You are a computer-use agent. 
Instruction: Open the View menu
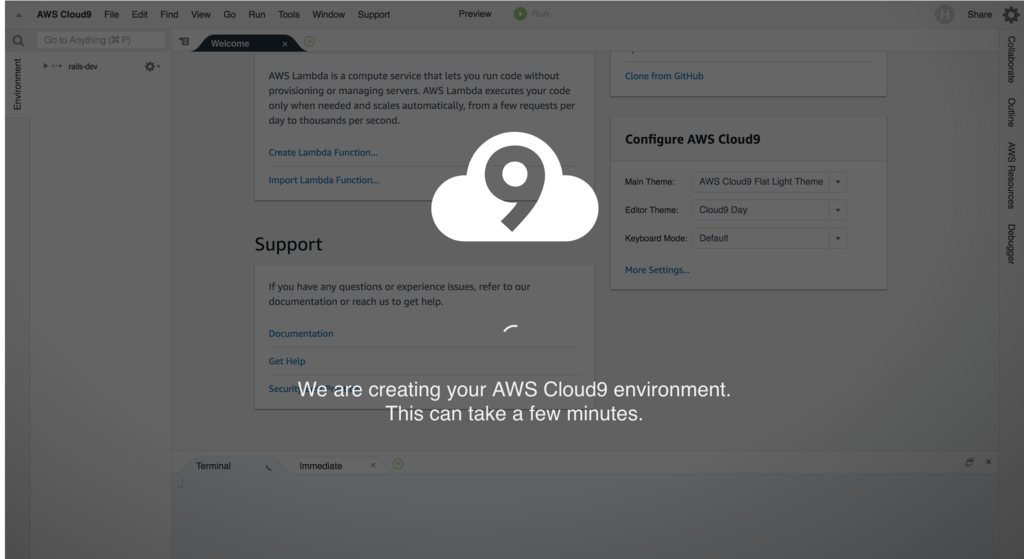(200, 14)
